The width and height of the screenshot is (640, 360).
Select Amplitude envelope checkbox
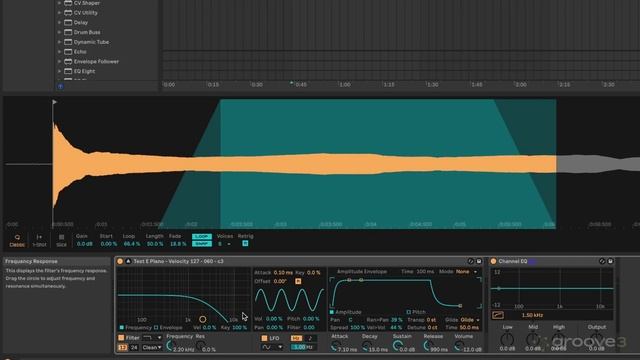tap(332, 312)
